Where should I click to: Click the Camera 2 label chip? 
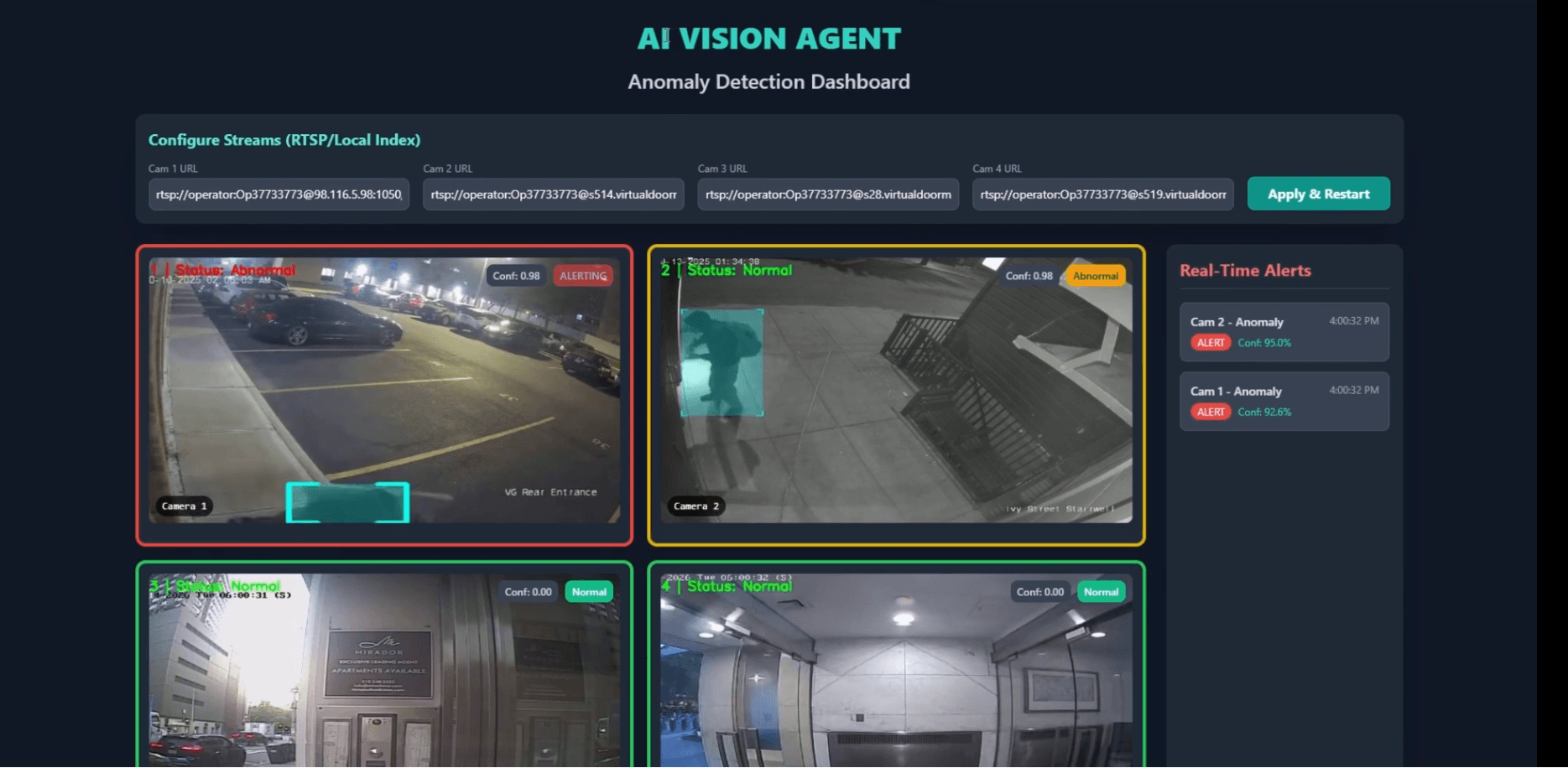[696, 506]
